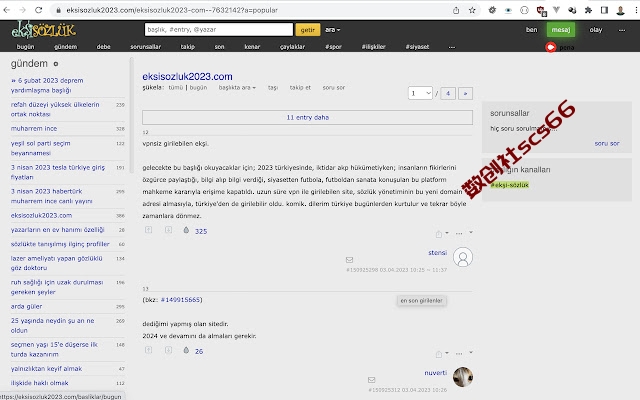Open the arda güler topic

[x=27, y=307]
